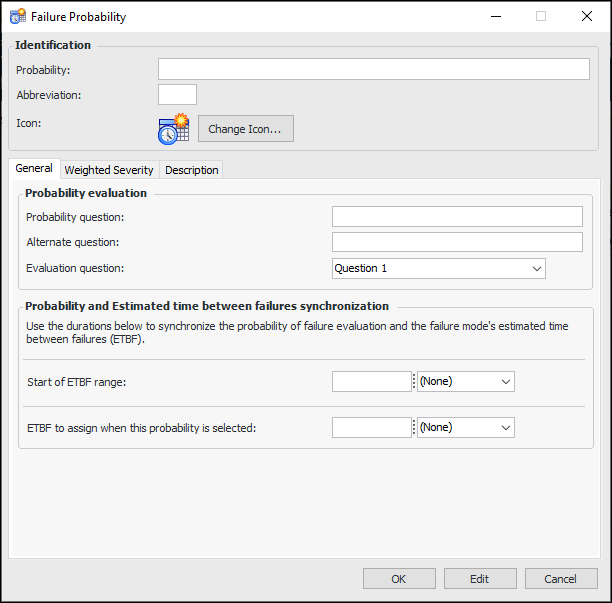The width and height of the screenshot is (612, 603).
Task: Select the Description tab
Action: 191,170
